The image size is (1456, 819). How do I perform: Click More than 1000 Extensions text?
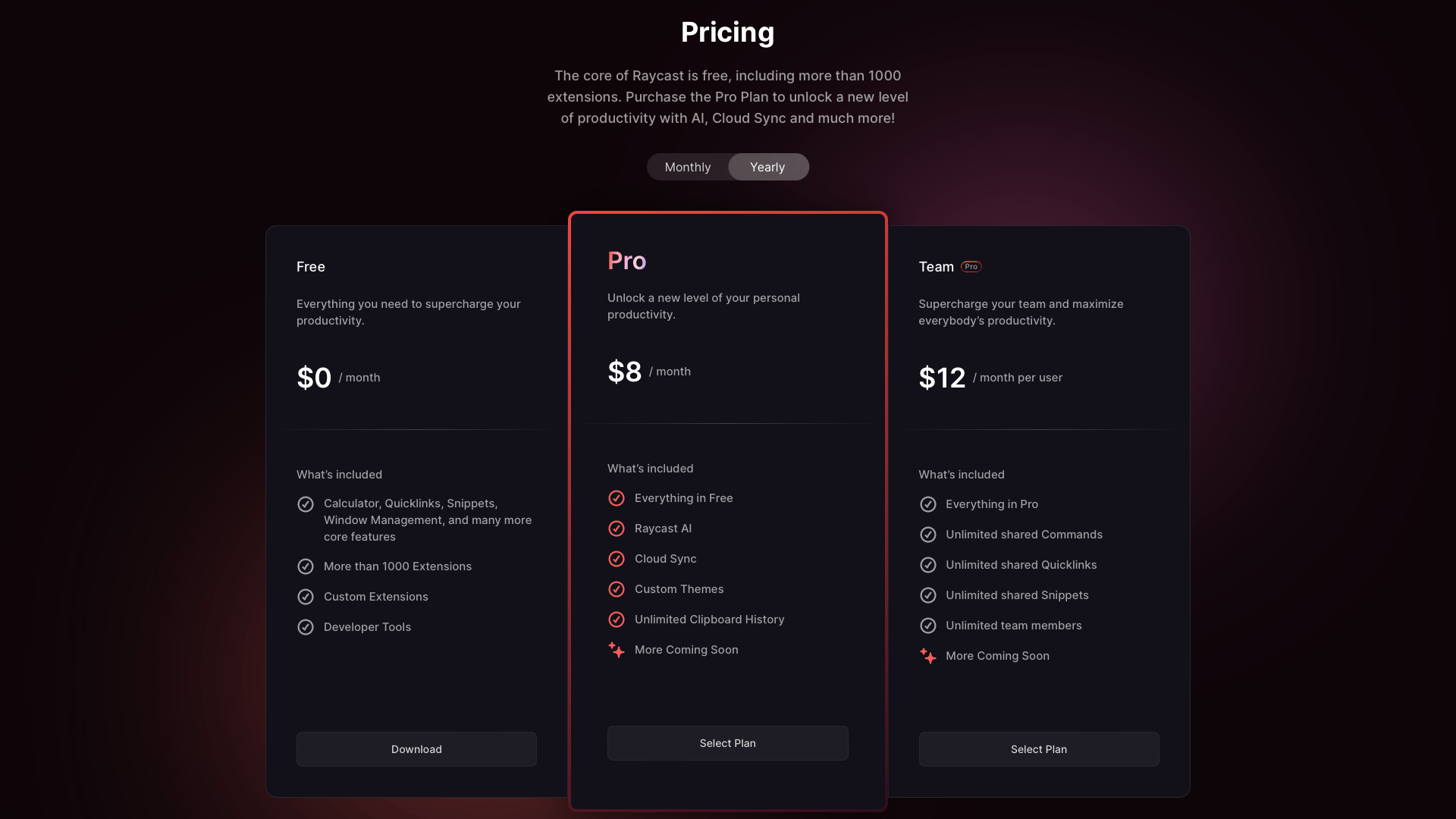(397, 566)
